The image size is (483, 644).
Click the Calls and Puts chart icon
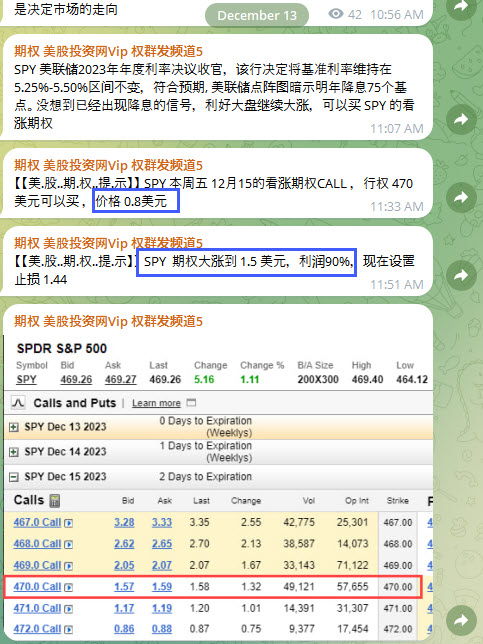pyautogui.click(x=18, y=402)
